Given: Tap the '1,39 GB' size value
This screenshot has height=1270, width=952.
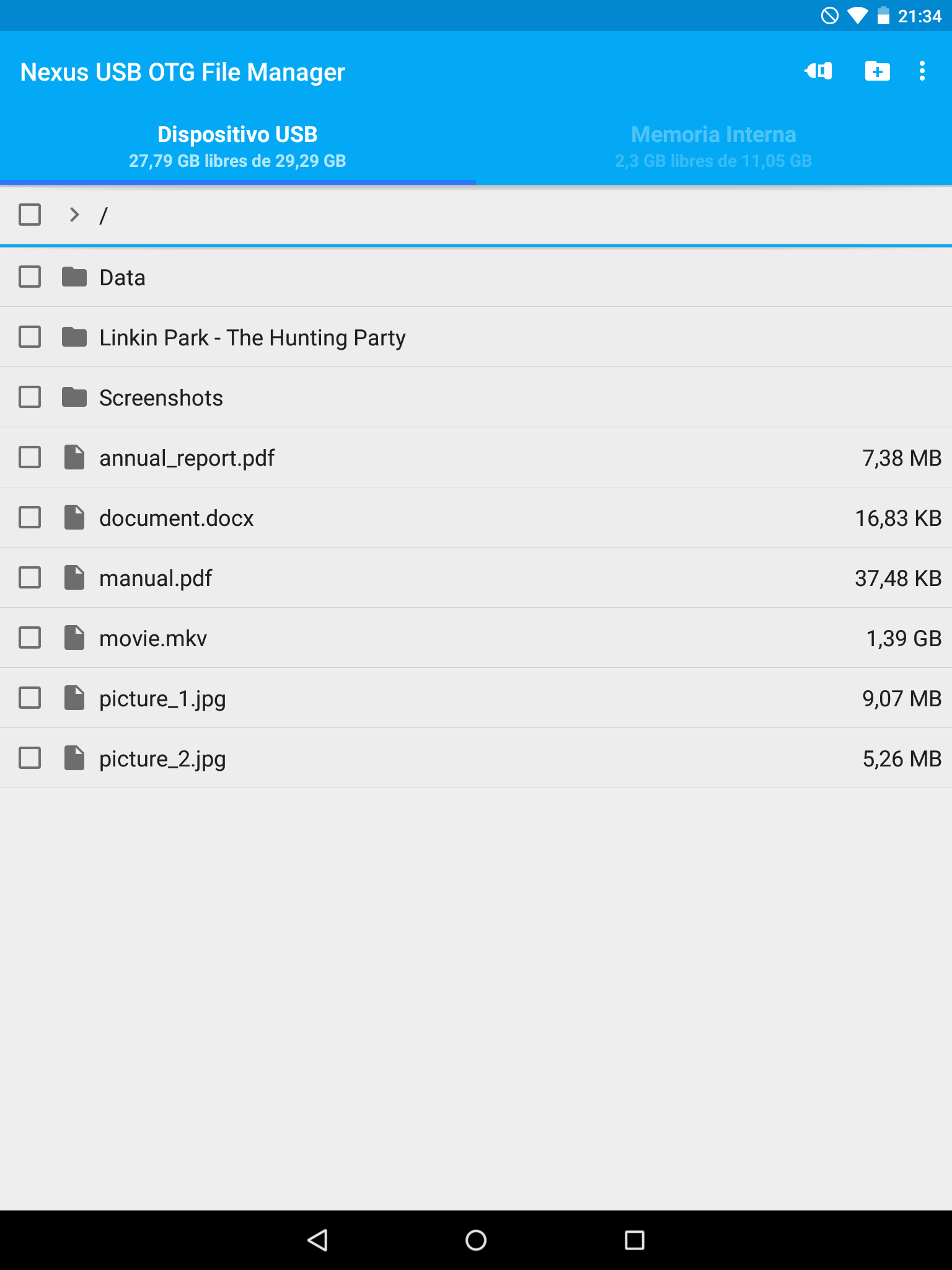Looking at the screenshot, I should click(904, 639).
